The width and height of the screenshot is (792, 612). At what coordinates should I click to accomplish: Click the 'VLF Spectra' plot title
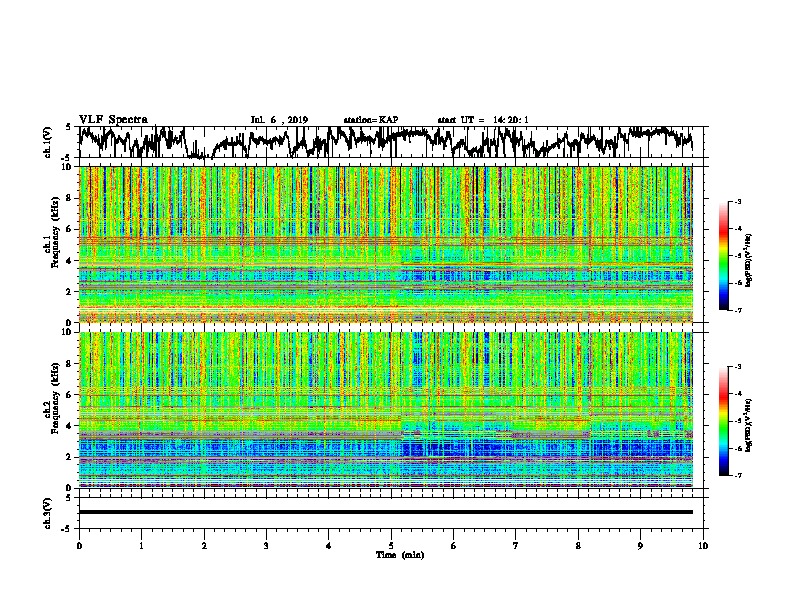(x=113, y=120)
